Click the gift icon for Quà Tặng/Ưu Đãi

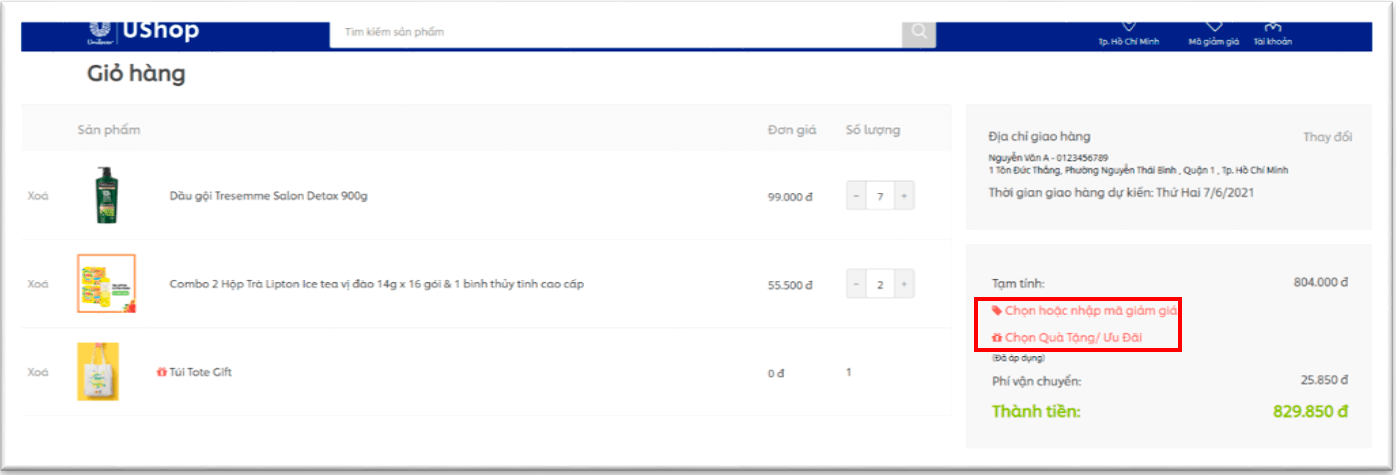click(996, 339)
